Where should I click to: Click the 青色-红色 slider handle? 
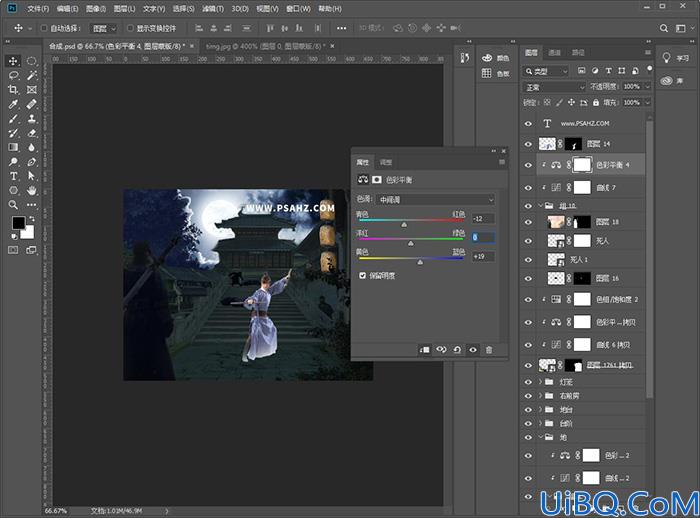click(404, 224)
